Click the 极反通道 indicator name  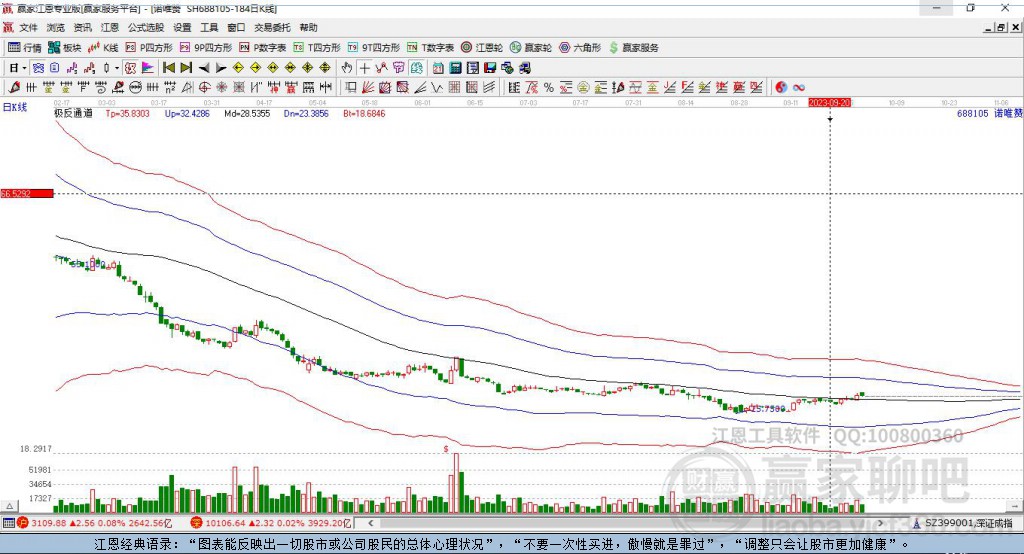(x=73, y=113)
